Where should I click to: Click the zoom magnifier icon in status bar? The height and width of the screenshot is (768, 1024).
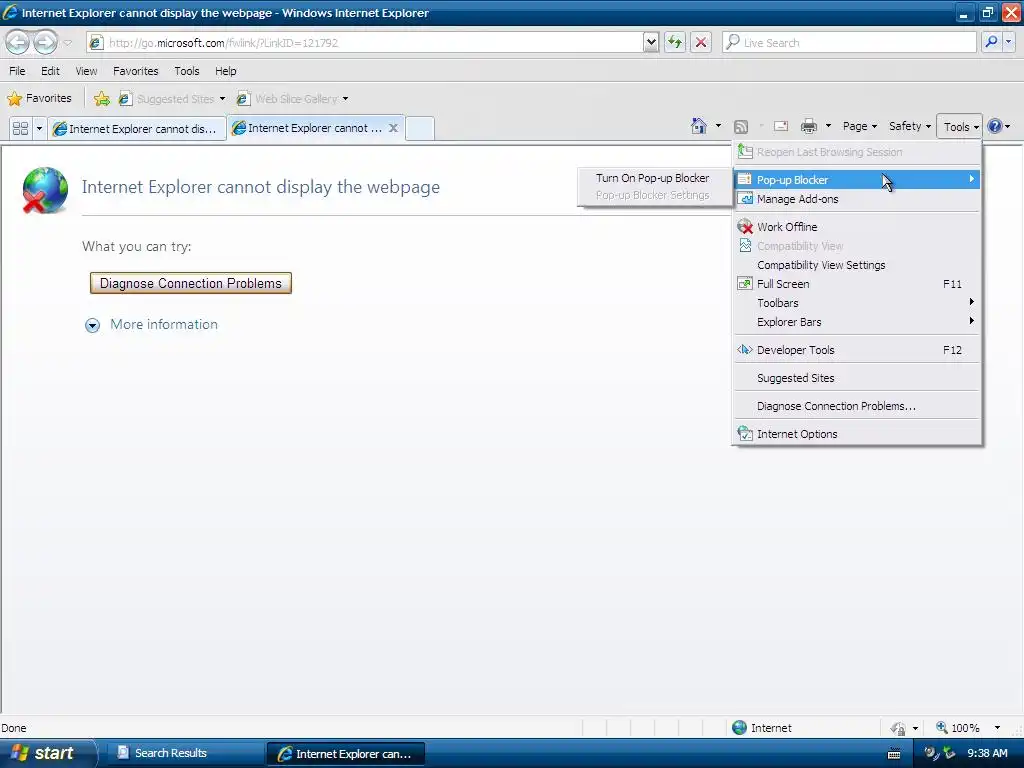[x=942, y=727]
